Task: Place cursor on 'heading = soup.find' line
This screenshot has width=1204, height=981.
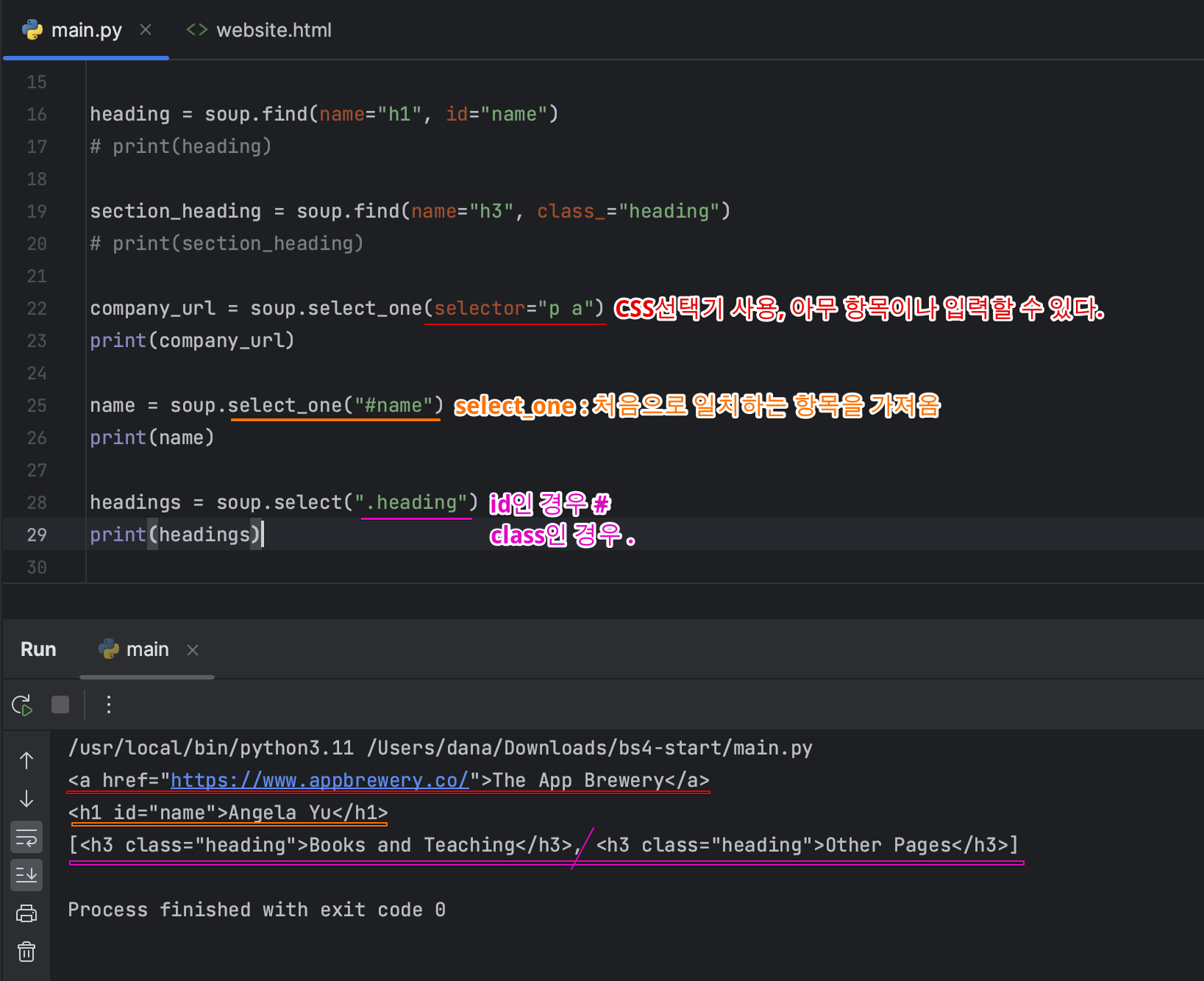Action: click(x=324, y=114)
